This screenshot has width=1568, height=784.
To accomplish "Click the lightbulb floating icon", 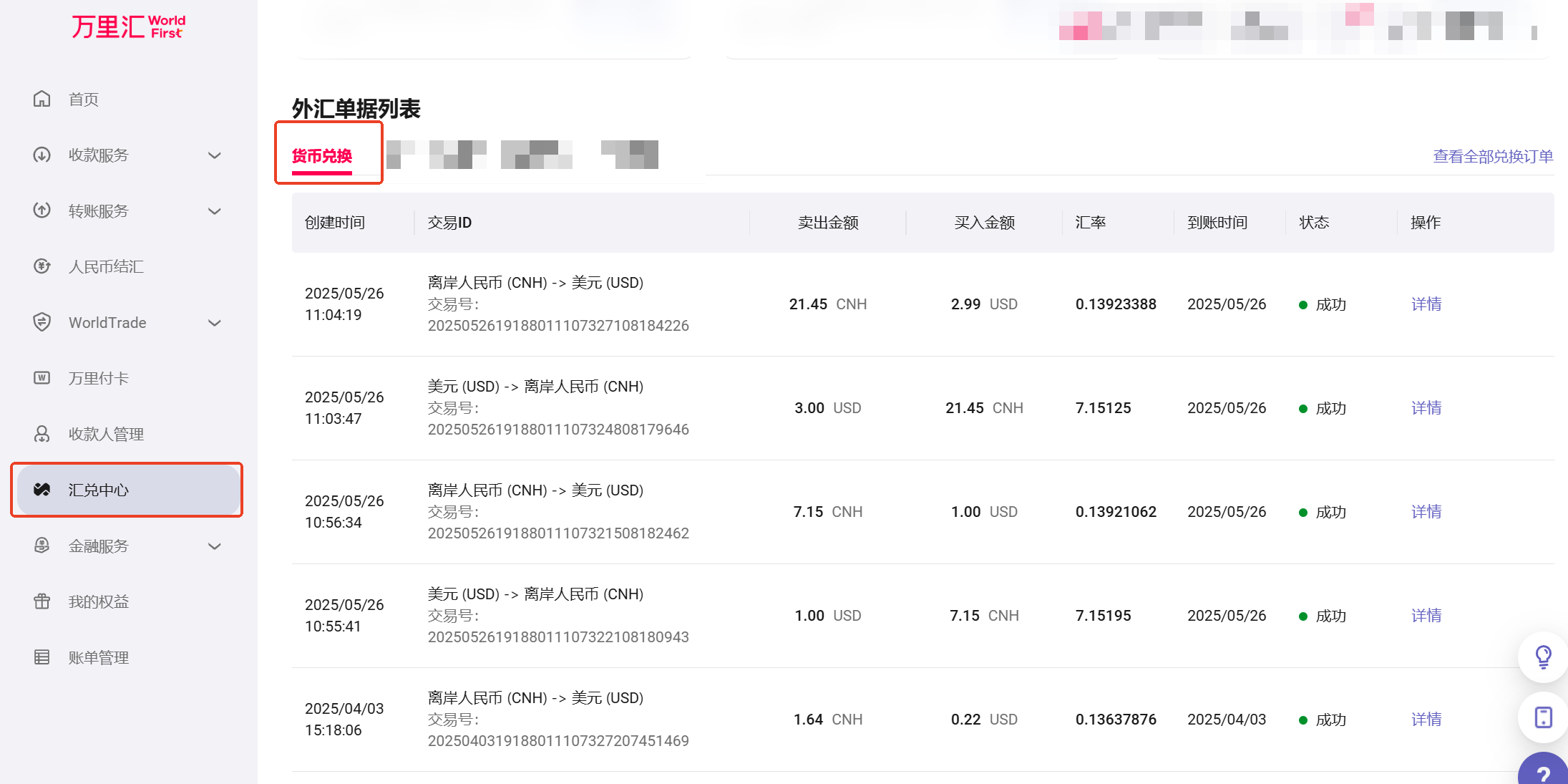I will [1543, 657].
